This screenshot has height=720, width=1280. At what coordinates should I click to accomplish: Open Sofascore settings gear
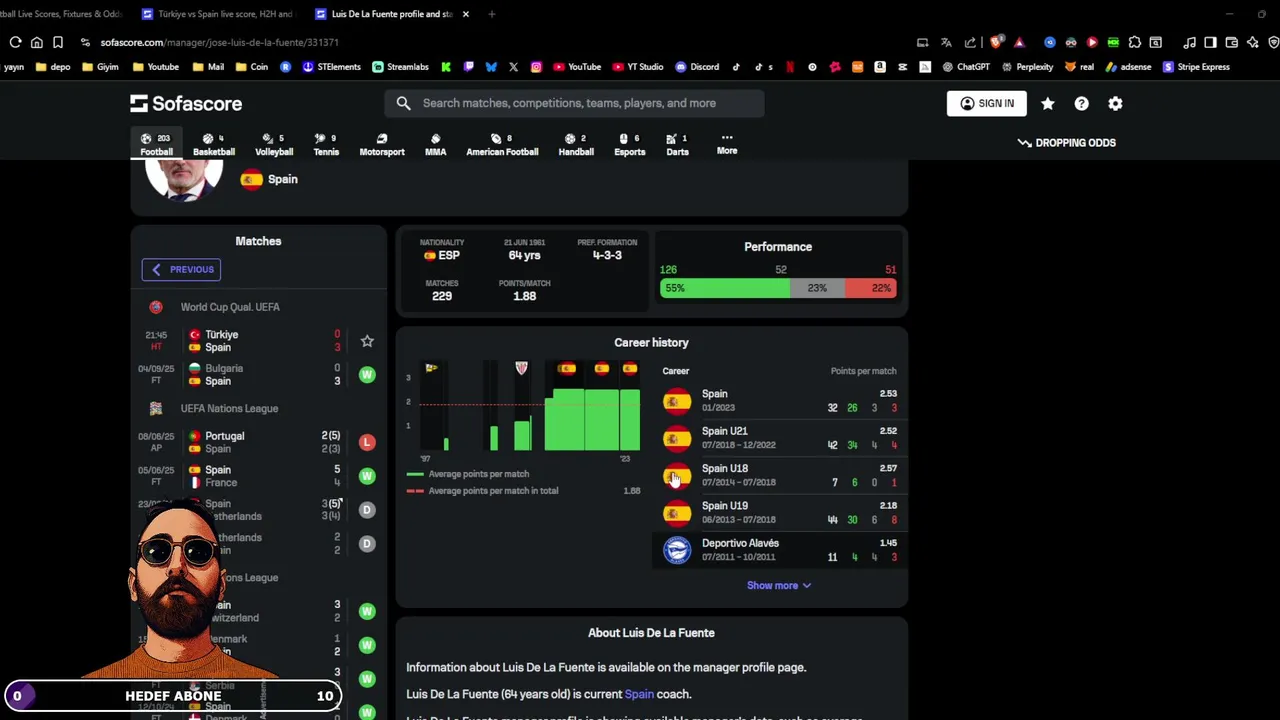[x=1115, y=103]
